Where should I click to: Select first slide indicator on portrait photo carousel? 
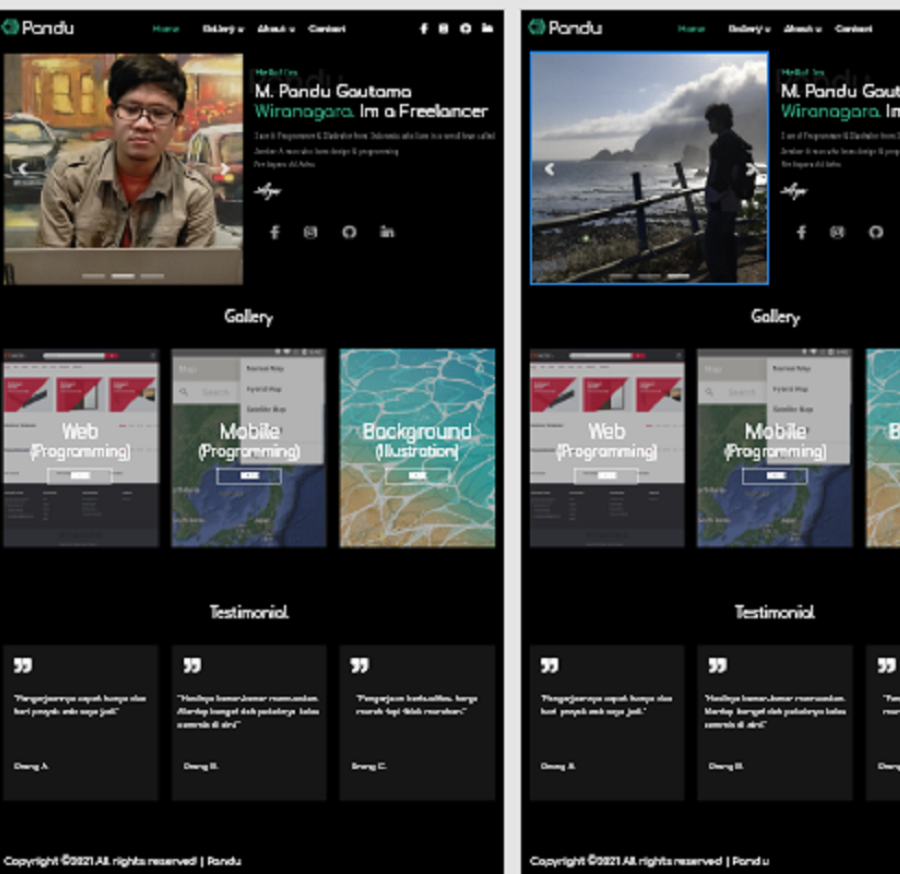(x=93, y=275)
